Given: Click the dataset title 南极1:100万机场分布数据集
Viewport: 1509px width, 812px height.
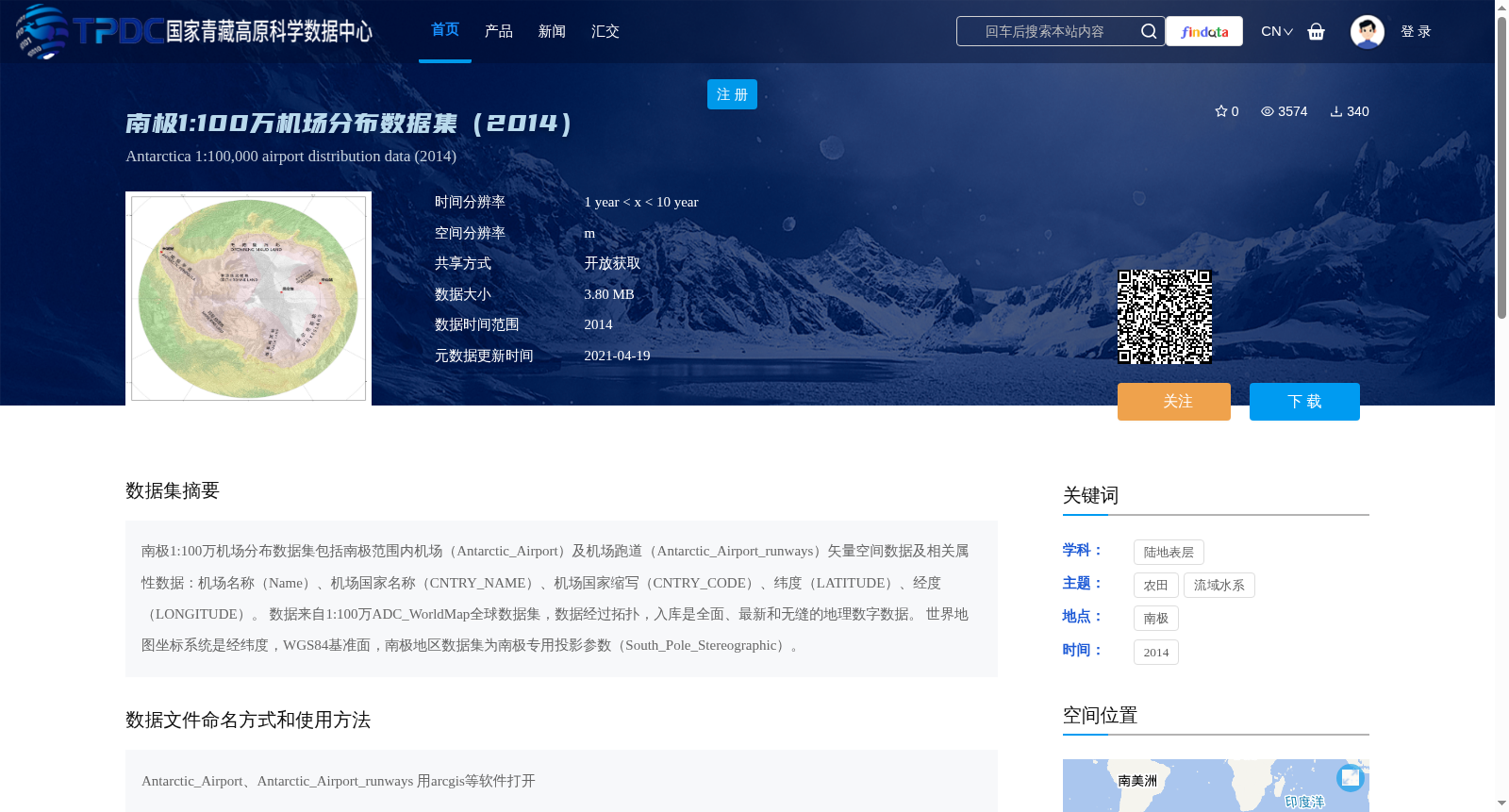Looking at the screenshot, I should pos(349,123).
